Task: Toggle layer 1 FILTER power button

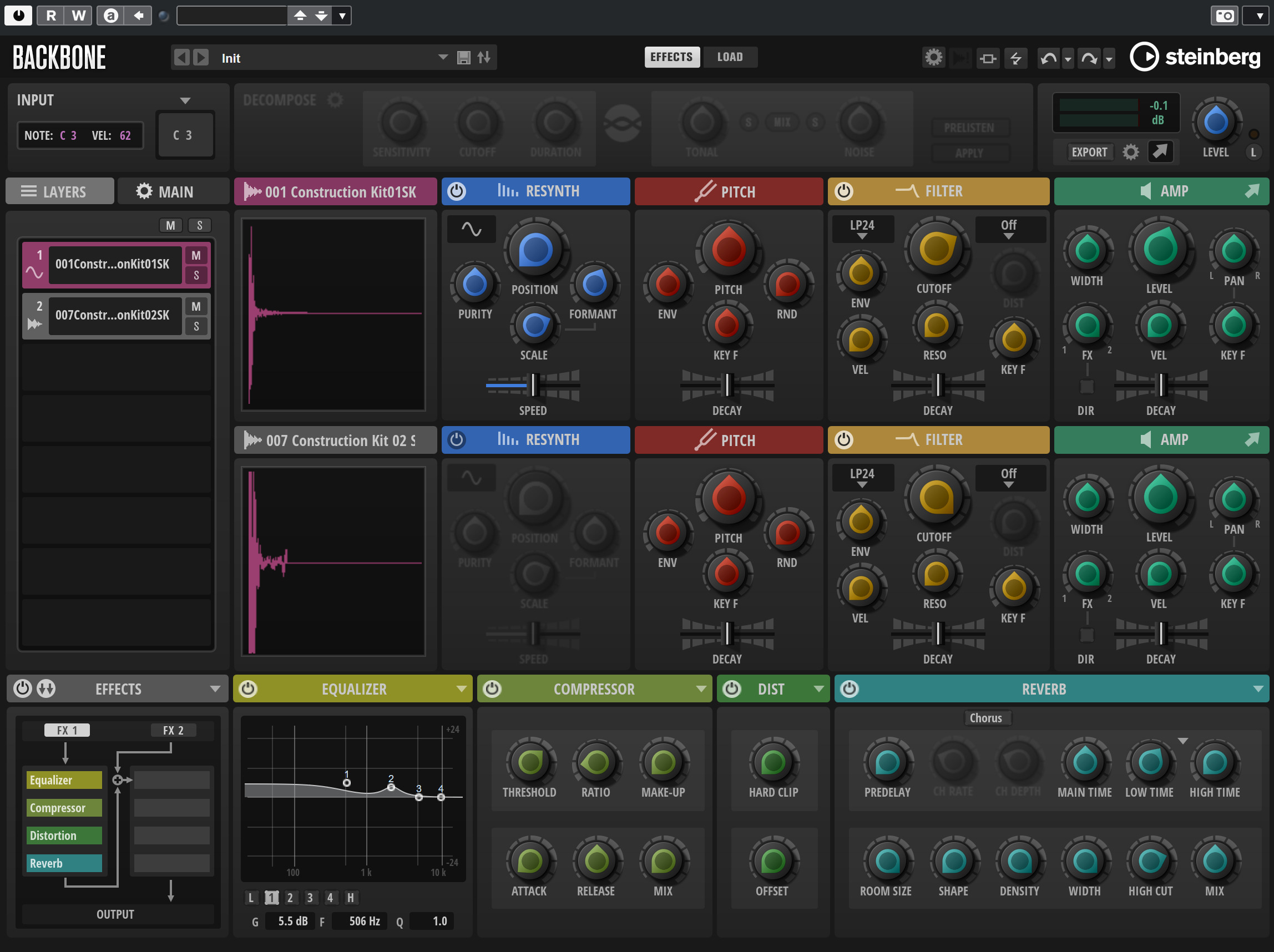Action: click(844, 191)
